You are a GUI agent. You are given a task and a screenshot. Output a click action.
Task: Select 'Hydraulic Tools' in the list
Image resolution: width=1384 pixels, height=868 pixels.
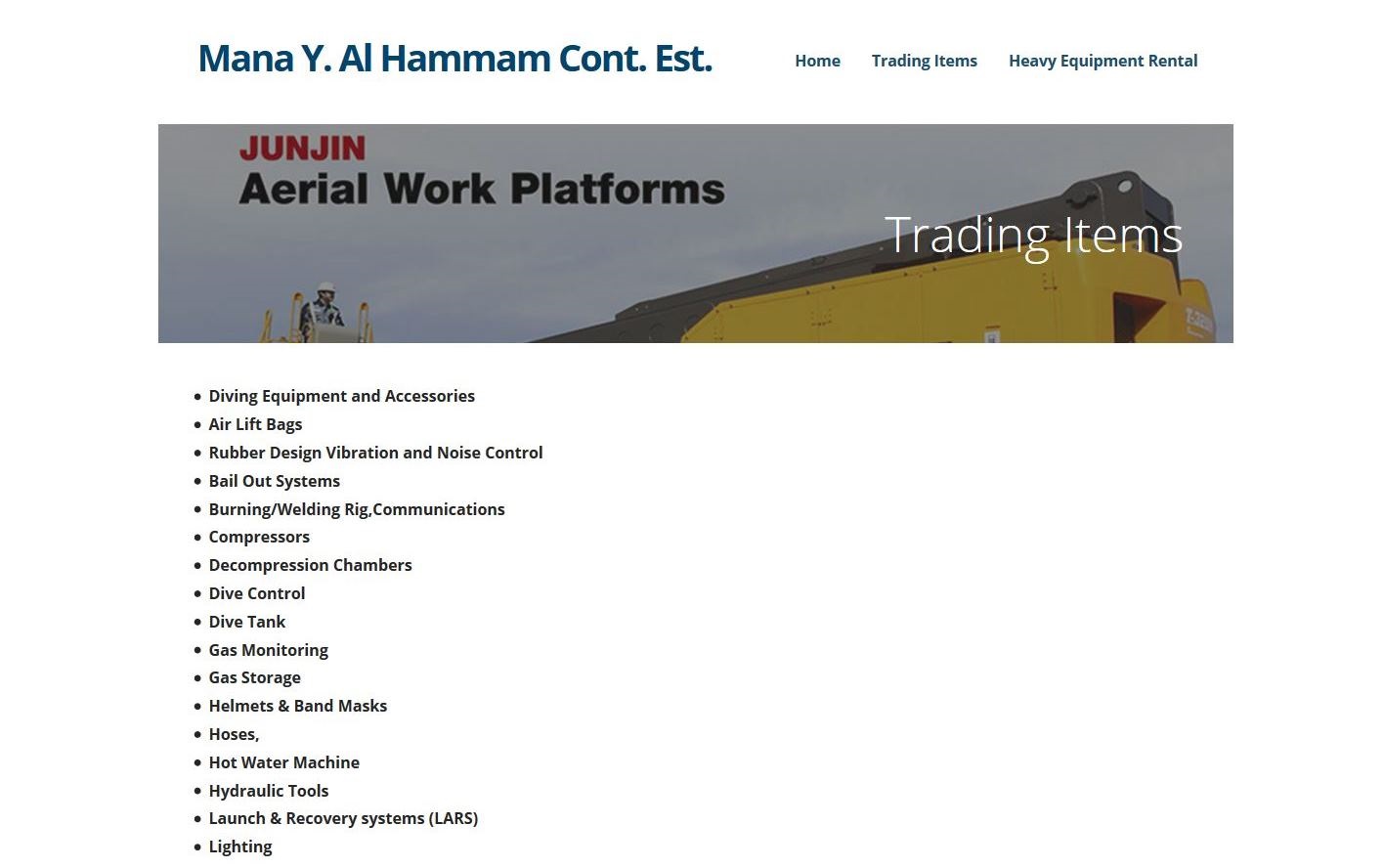click(x=268, y=791)
